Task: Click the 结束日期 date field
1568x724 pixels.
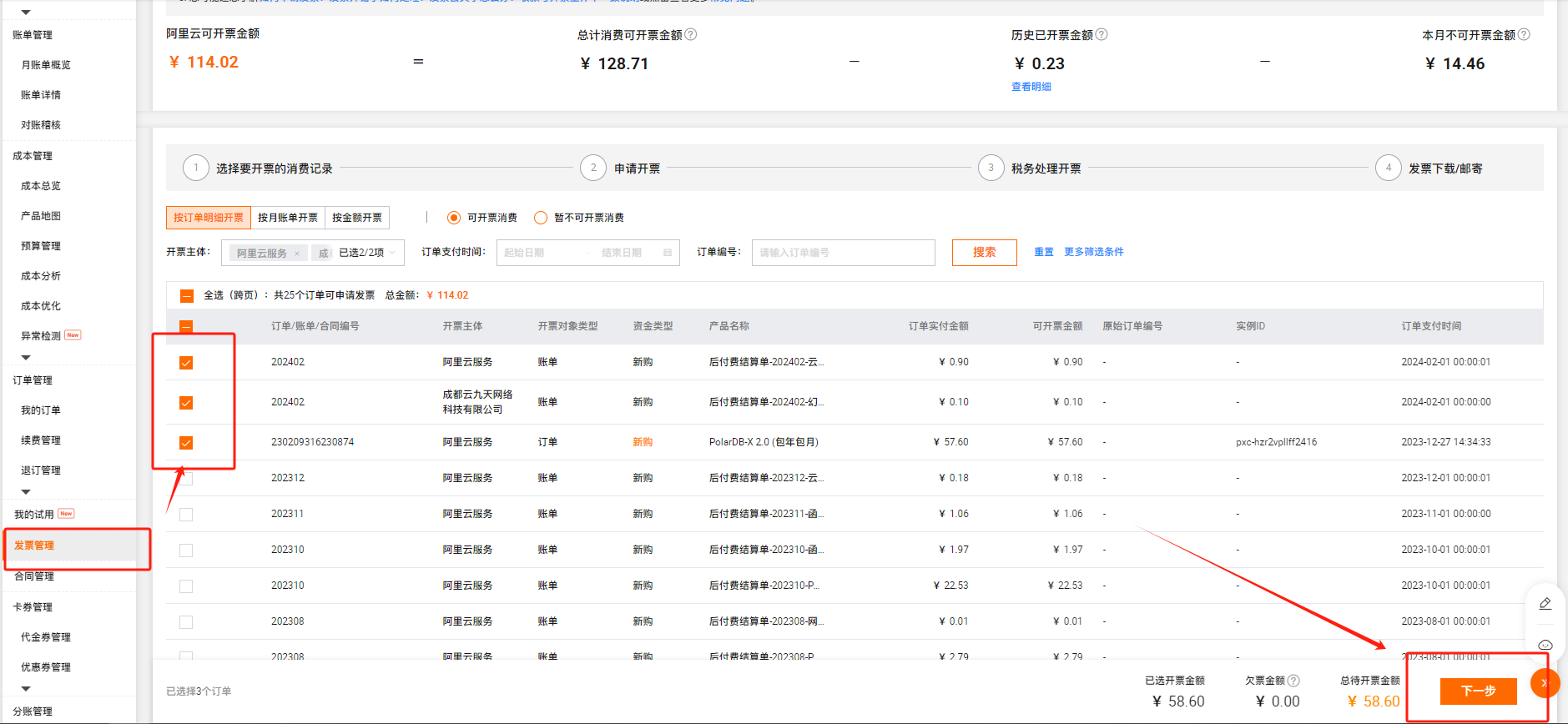Action: pyautogui.click(x=622, y=253)
